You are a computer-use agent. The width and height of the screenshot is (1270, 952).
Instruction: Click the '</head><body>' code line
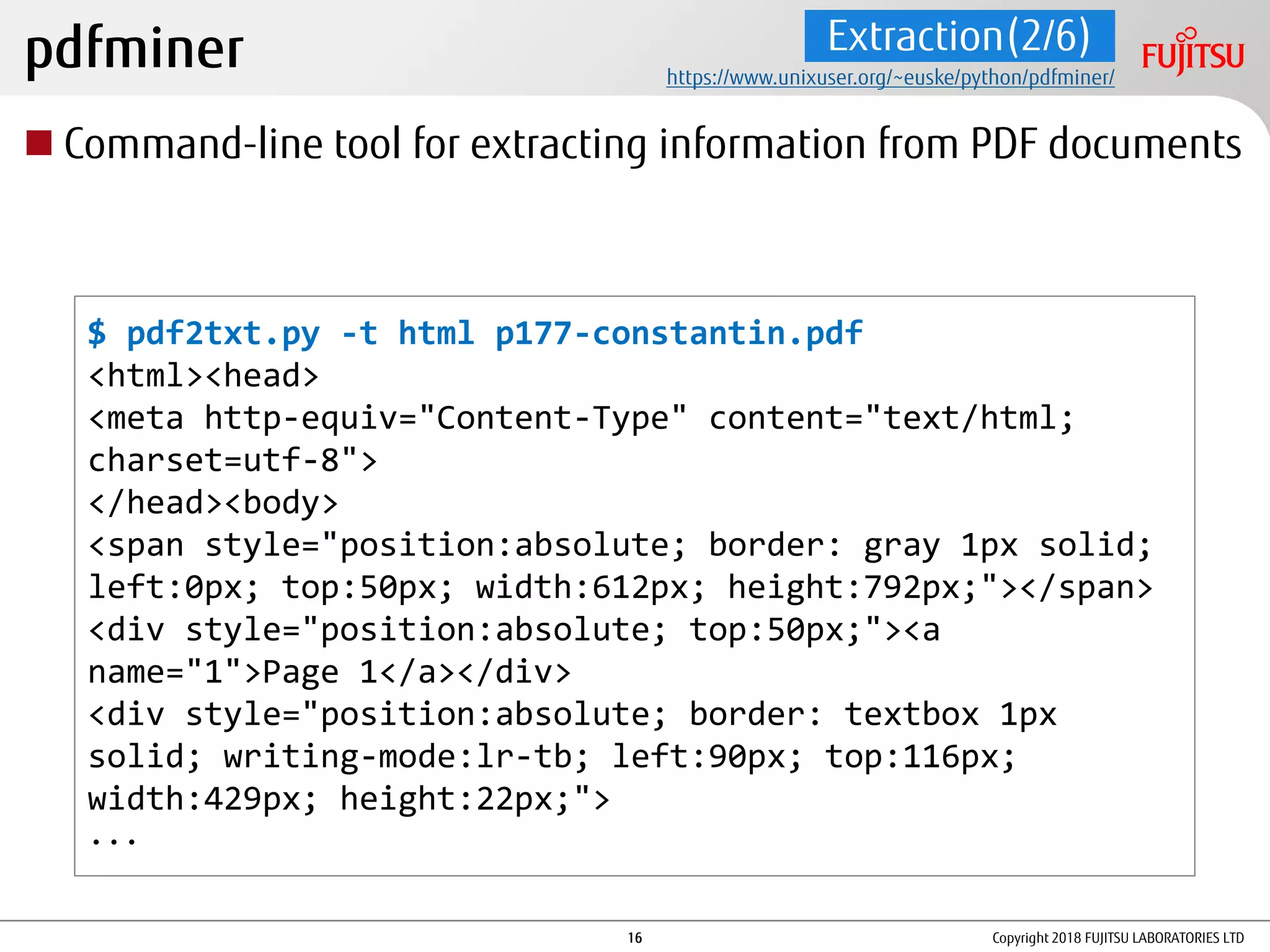tap(213, 503)
